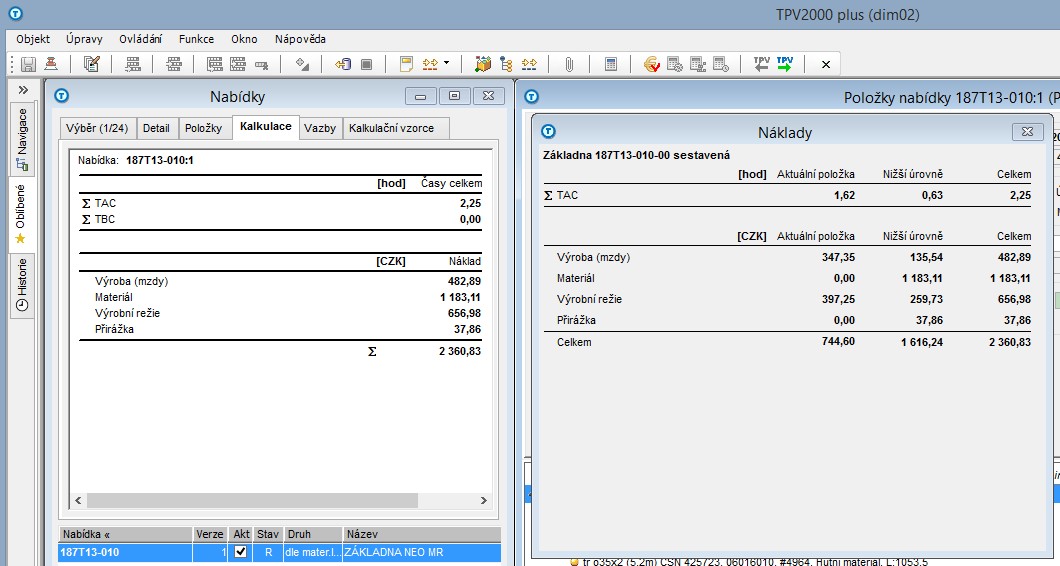Switch to the Položky tab
Viewport: 1060px width, 566px height.
coord(203,128)
